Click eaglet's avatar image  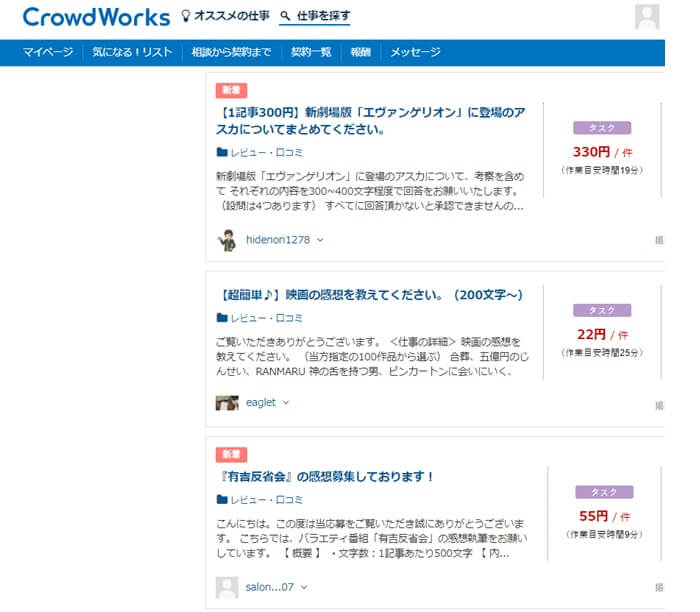tap(227, 402)
